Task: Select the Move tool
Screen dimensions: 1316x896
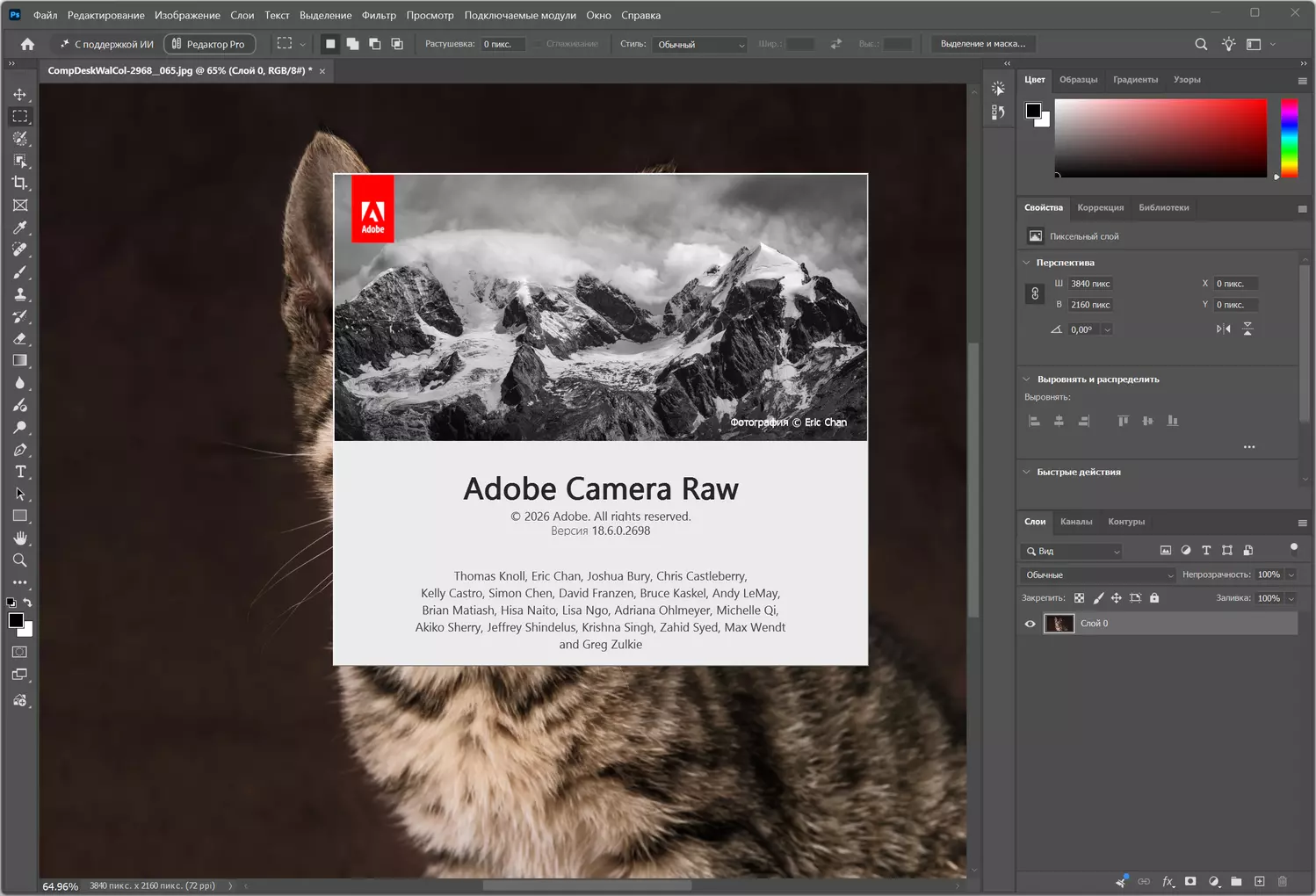Action: tap(19, 94)
